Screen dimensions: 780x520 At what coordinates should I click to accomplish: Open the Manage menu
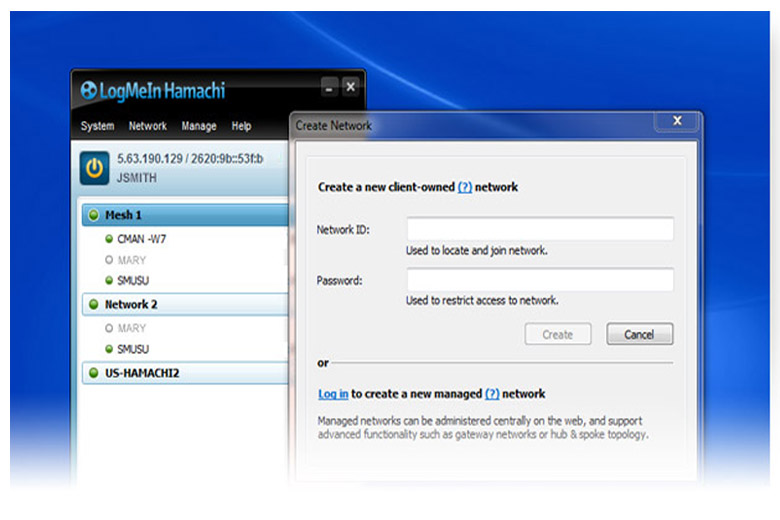pyautogui.click(x=199, y=126)
